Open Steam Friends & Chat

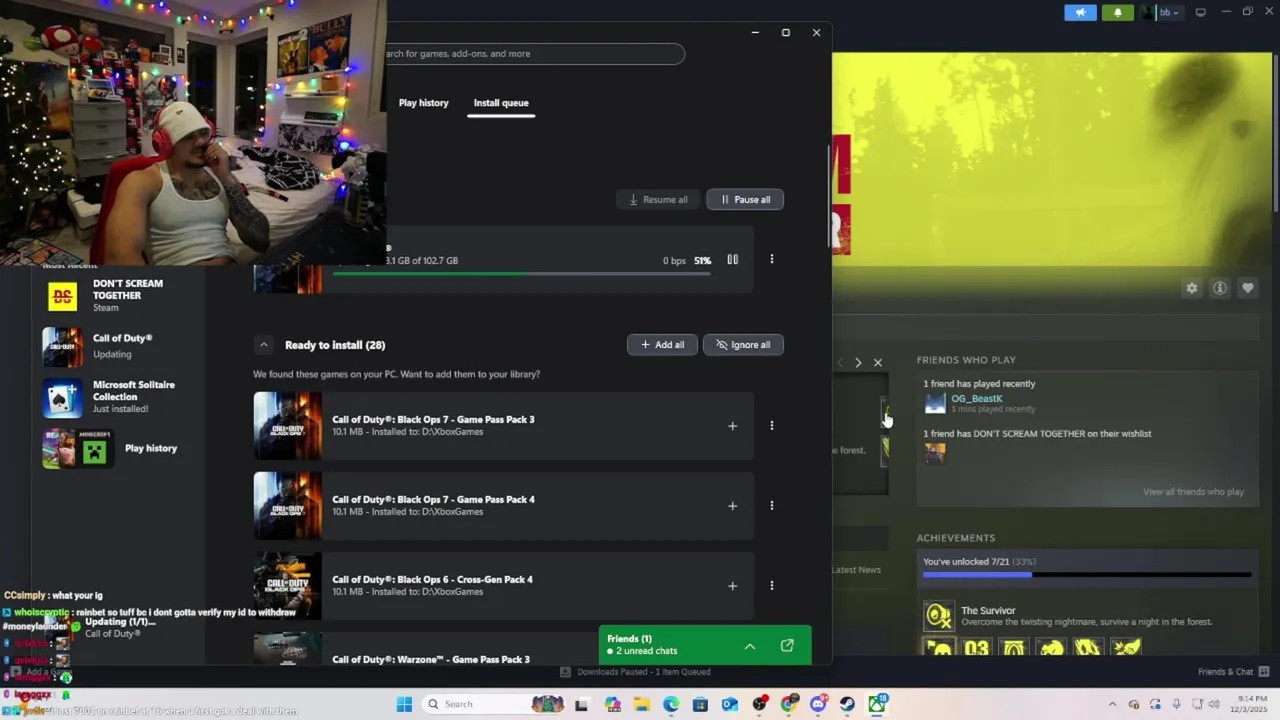click(1234, 672)
